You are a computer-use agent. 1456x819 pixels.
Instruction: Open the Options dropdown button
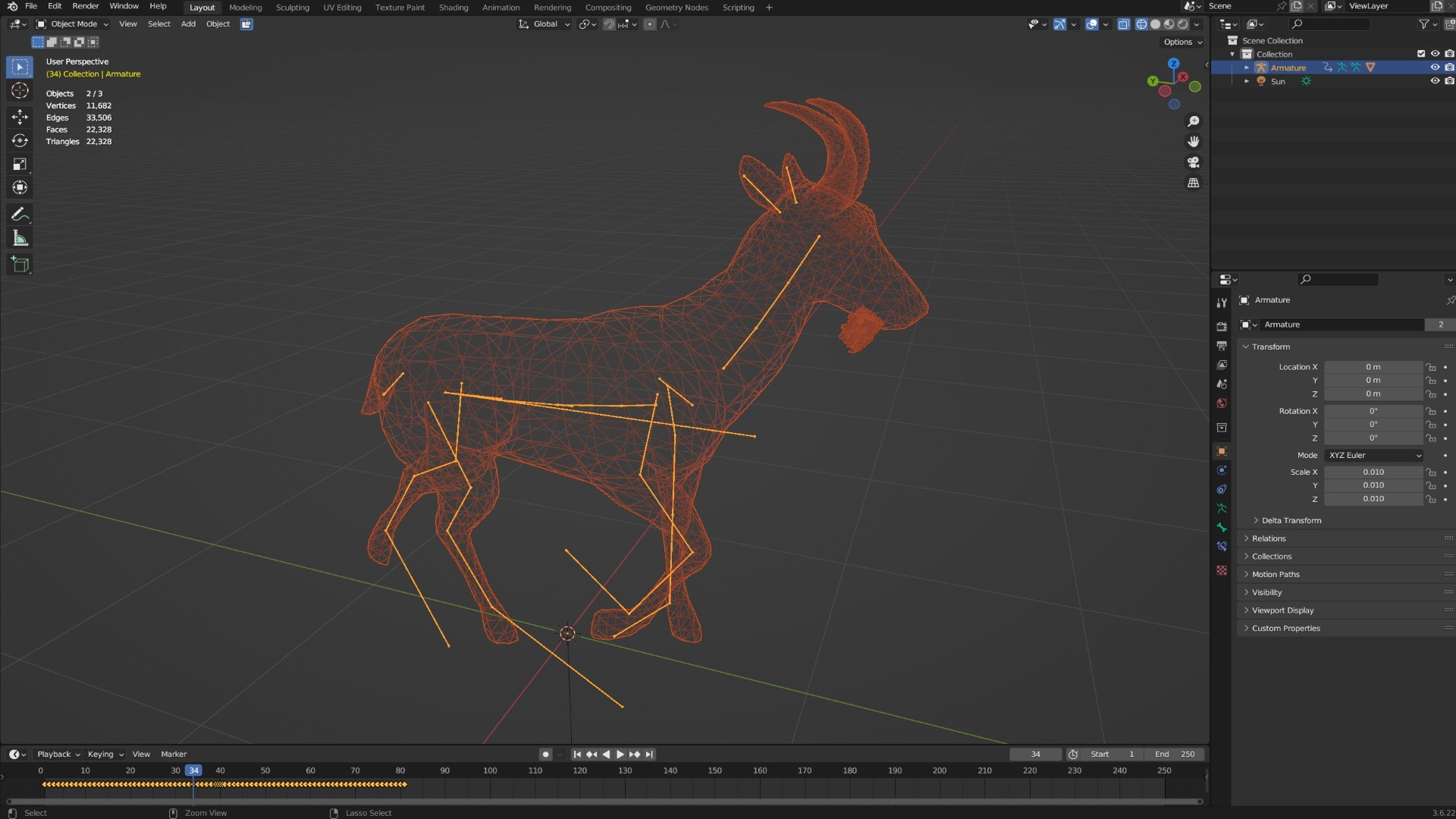pyautogui.click(x=1183, y=42)
